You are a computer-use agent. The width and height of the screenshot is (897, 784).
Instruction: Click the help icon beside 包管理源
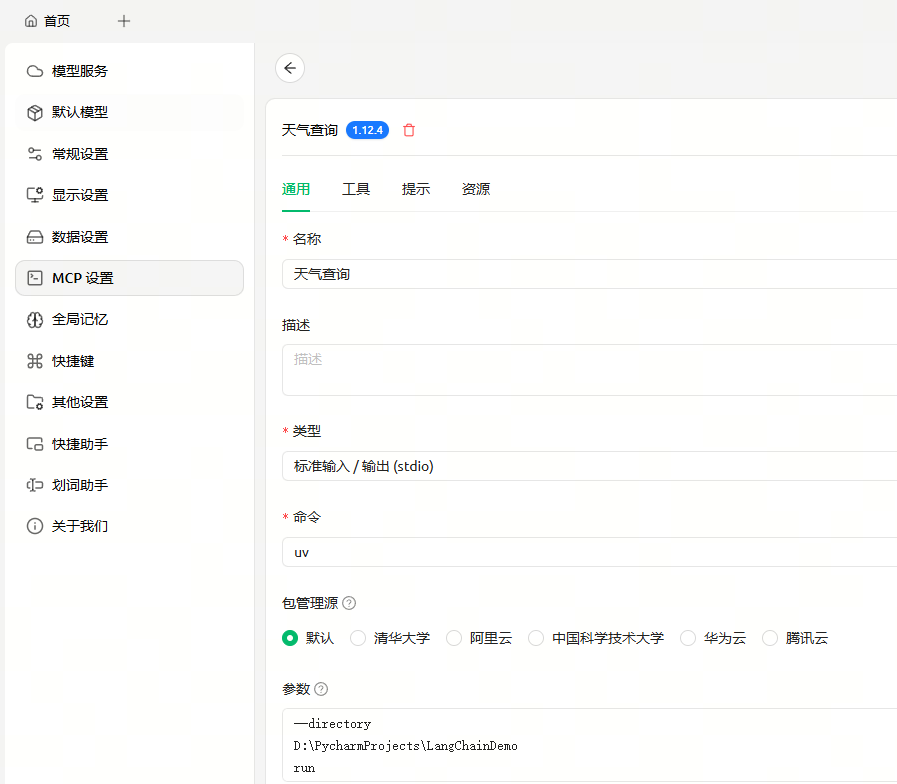[349, 603]
